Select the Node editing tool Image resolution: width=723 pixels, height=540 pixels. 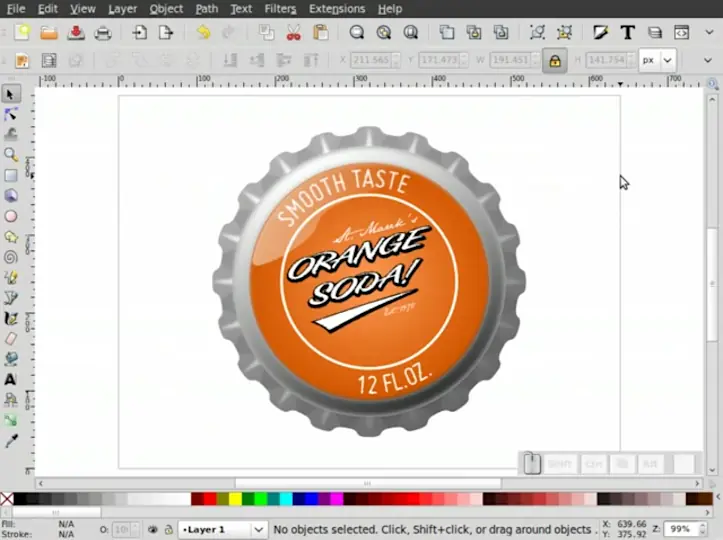click(x=11, y=114)
